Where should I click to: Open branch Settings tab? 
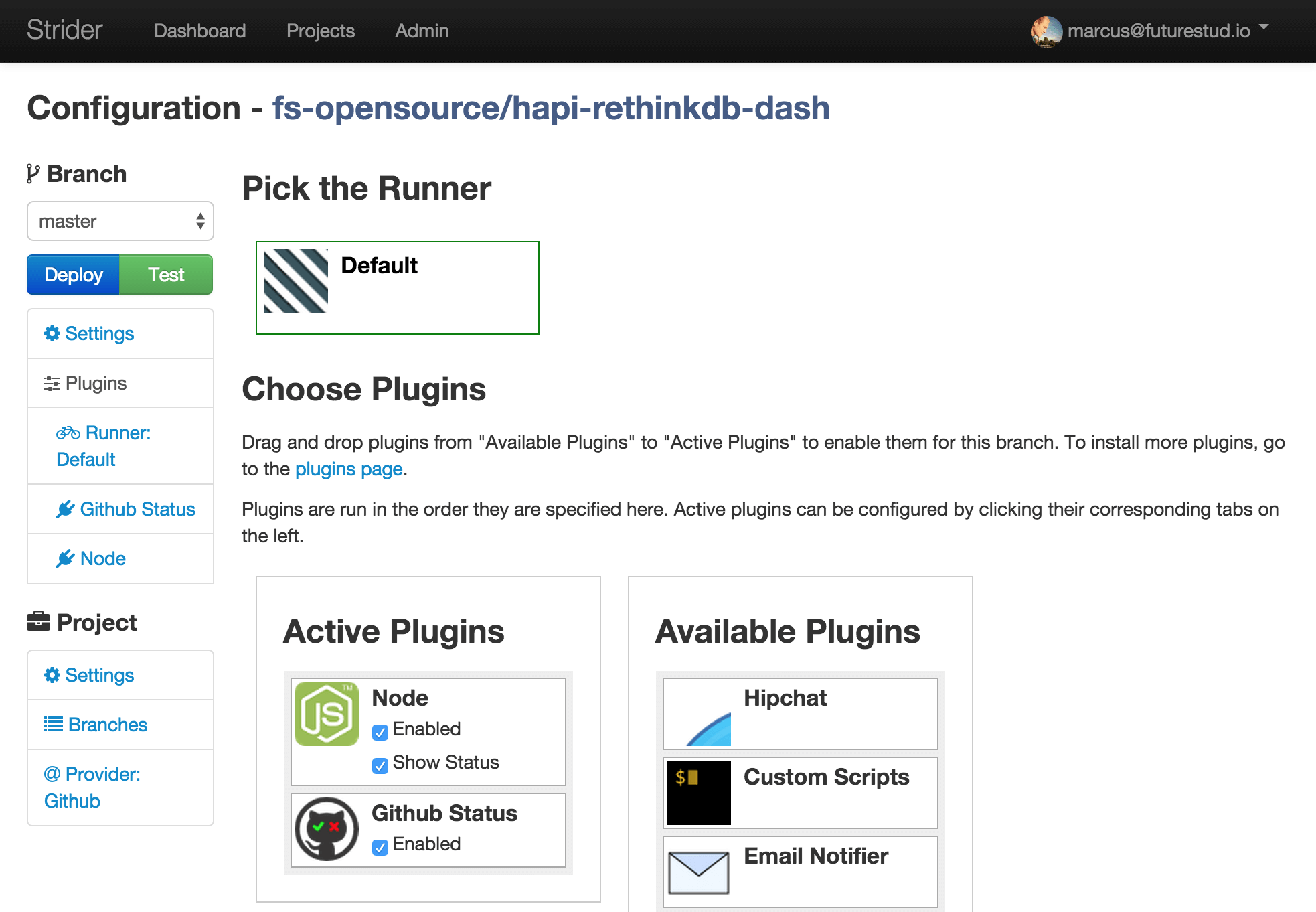coord(120,333)
